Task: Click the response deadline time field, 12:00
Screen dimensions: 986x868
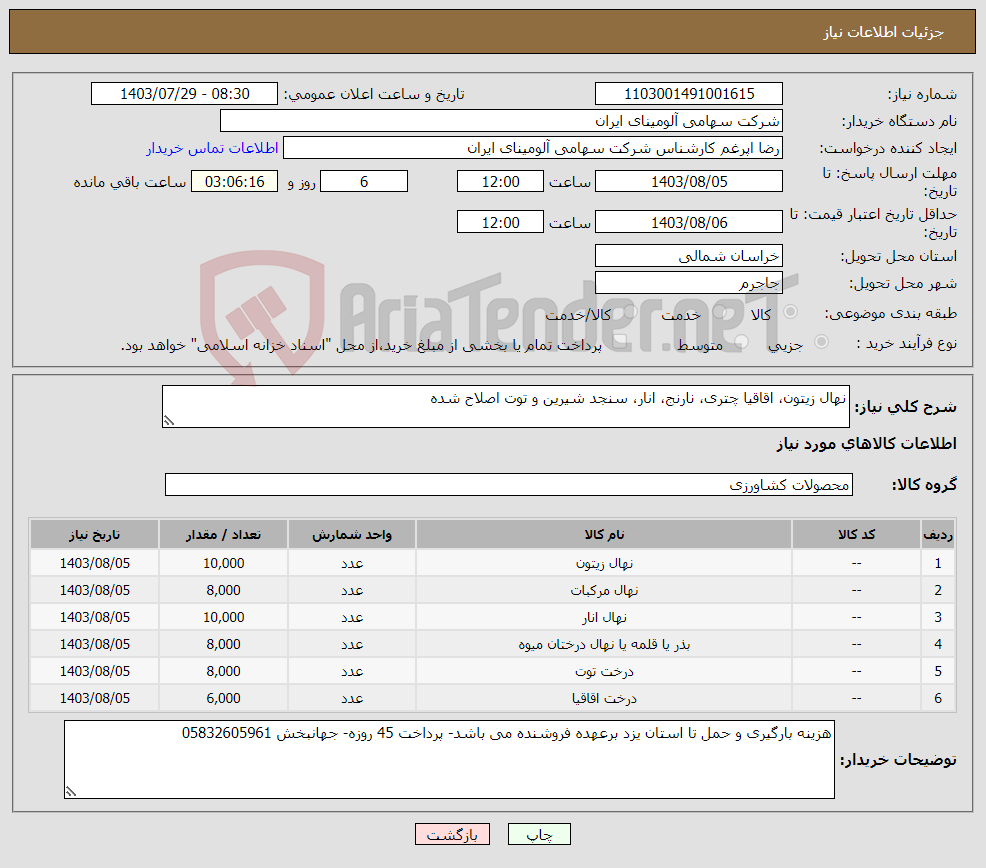Action: pos(500,182)
